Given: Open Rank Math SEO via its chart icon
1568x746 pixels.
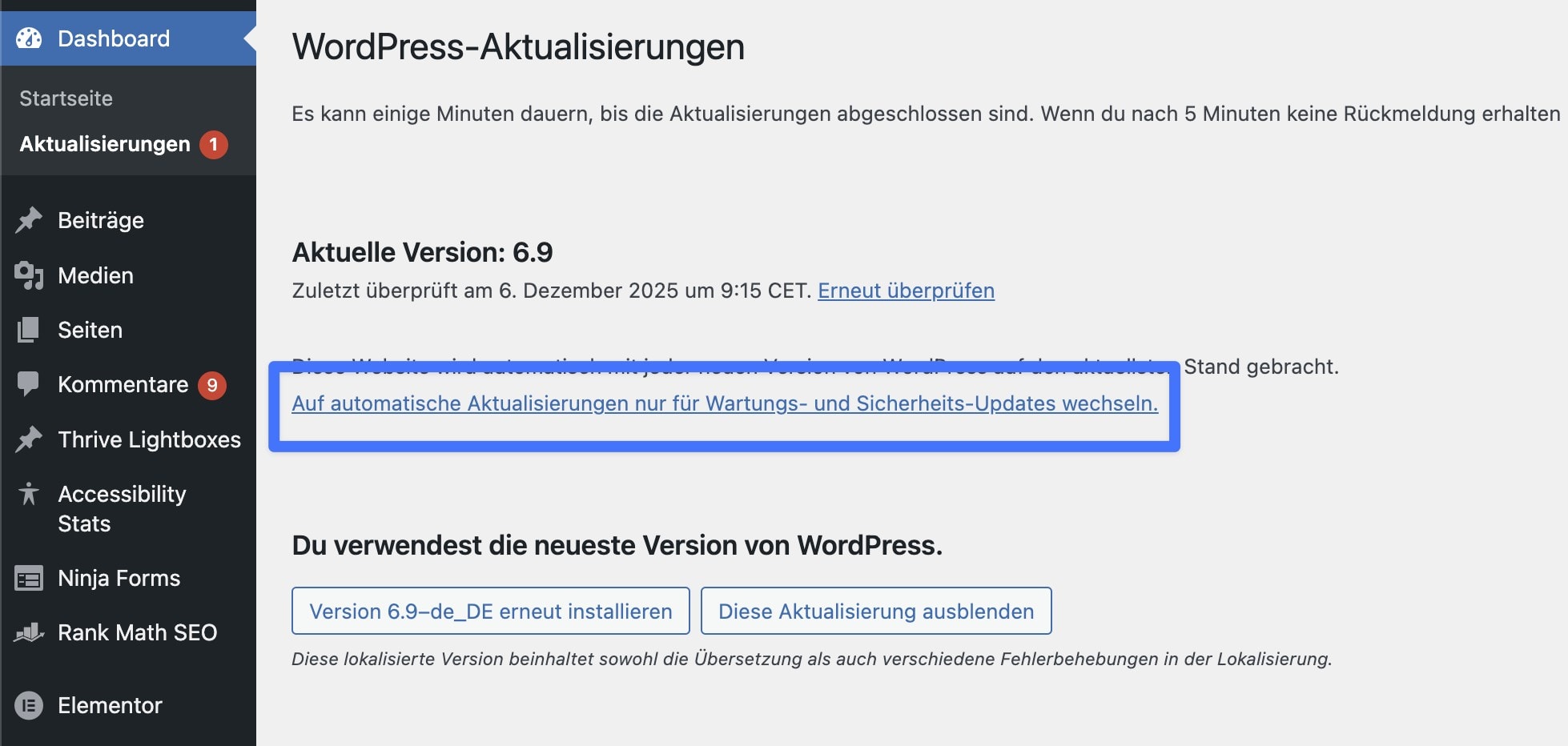Looking at the screenshot, I should 30,632.
